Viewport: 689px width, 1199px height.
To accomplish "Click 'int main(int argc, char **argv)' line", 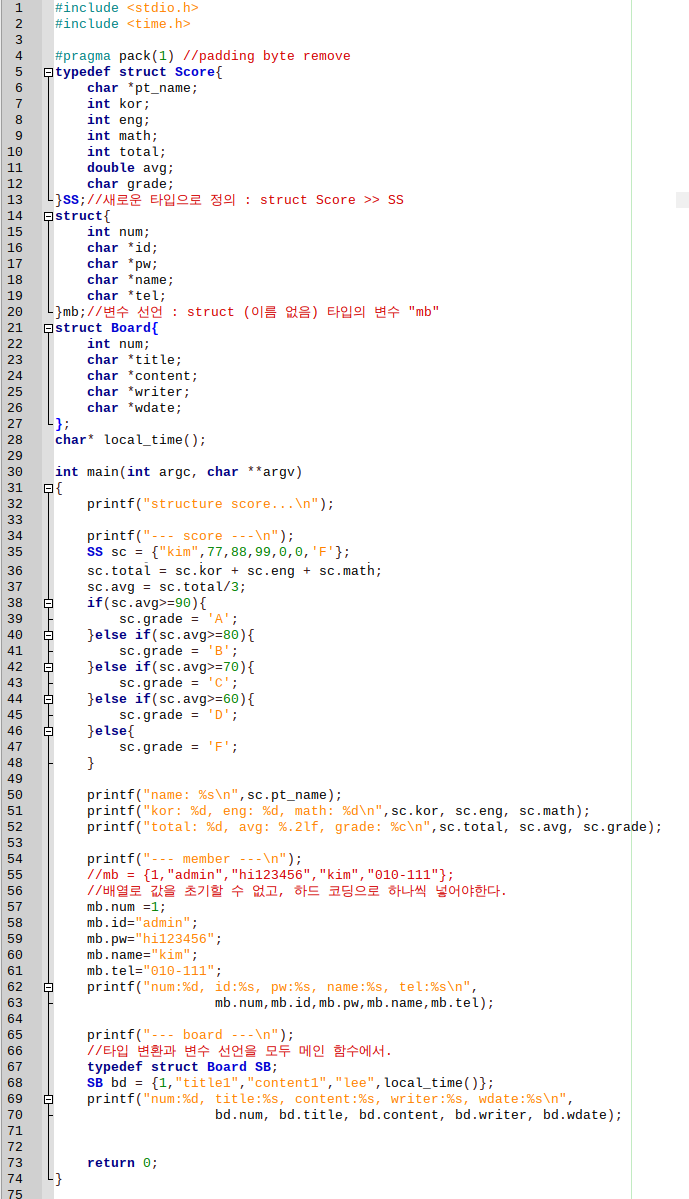I will click(179, 473).
